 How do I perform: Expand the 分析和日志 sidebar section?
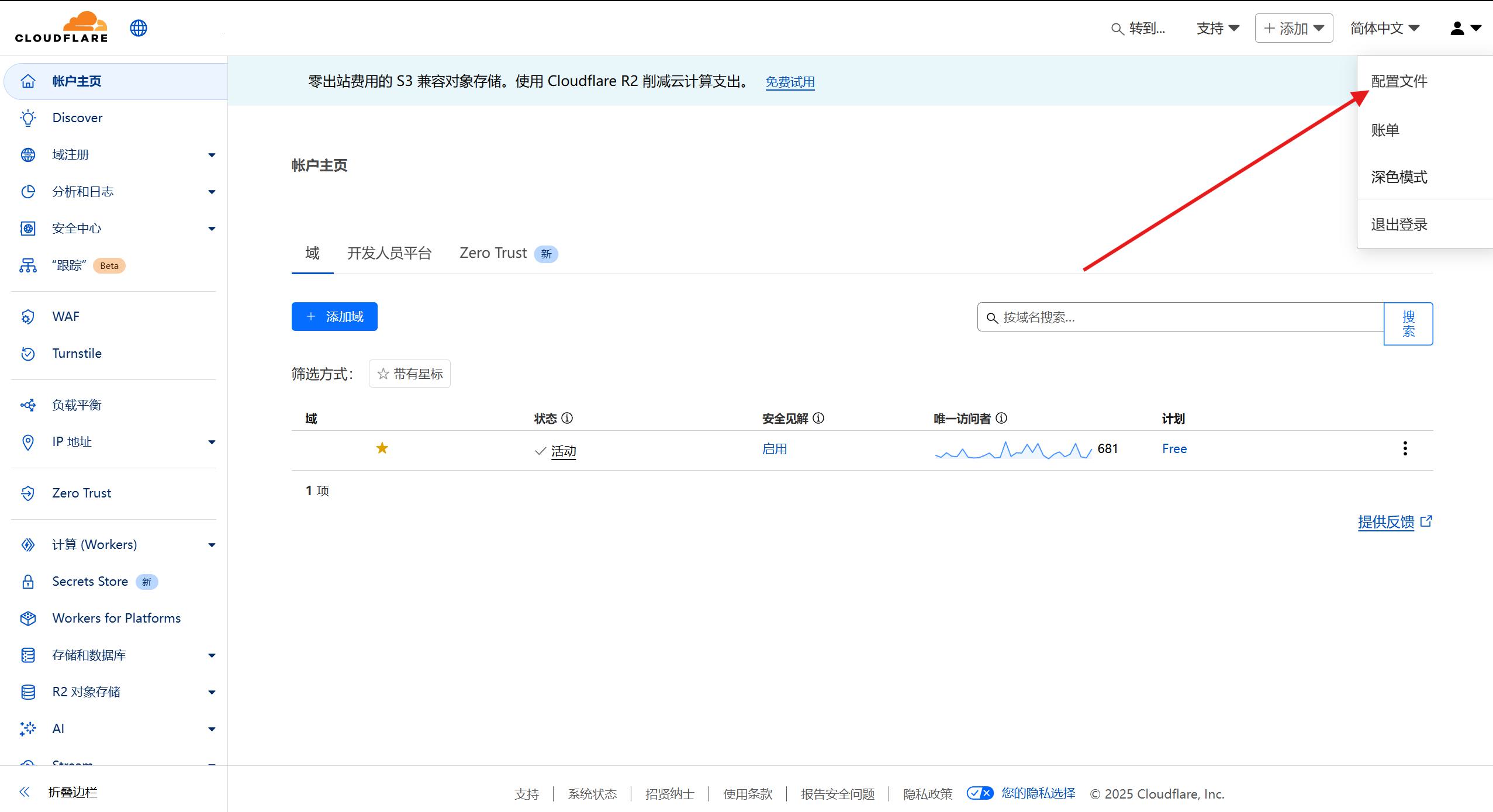[x=212, y=192]
